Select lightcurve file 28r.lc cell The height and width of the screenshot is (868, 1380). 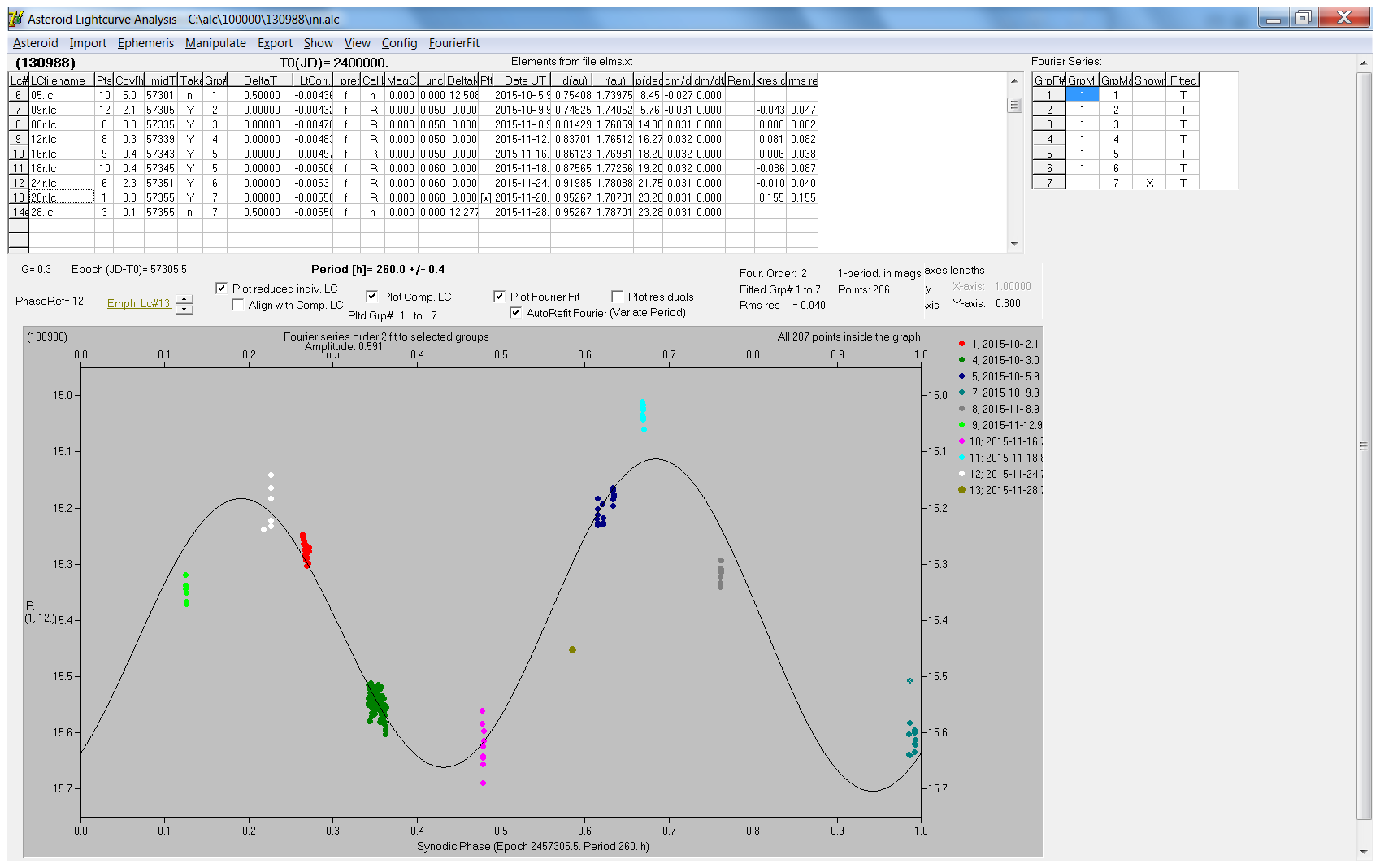coord(62,197)
